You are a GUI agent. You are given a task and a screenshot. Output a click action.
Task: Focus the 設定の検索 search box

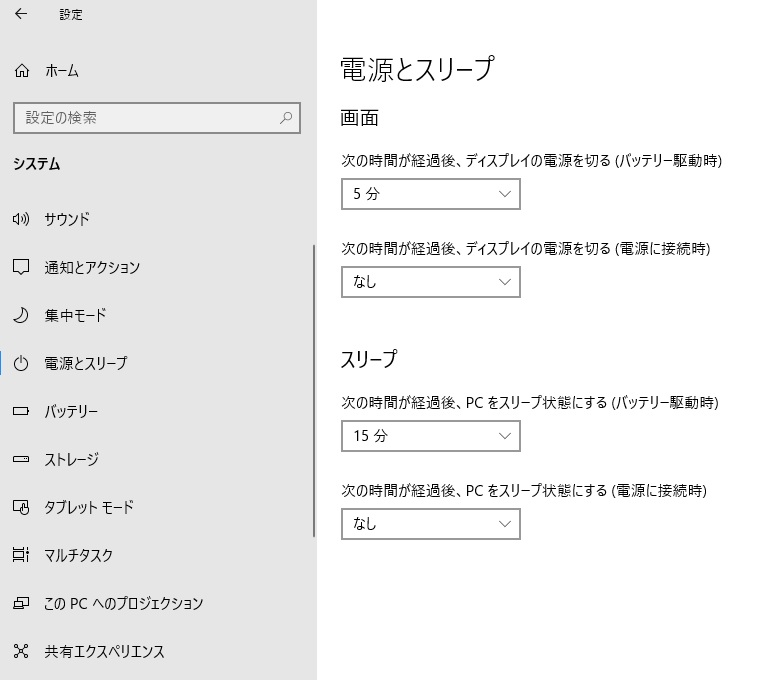click(157, 118)
